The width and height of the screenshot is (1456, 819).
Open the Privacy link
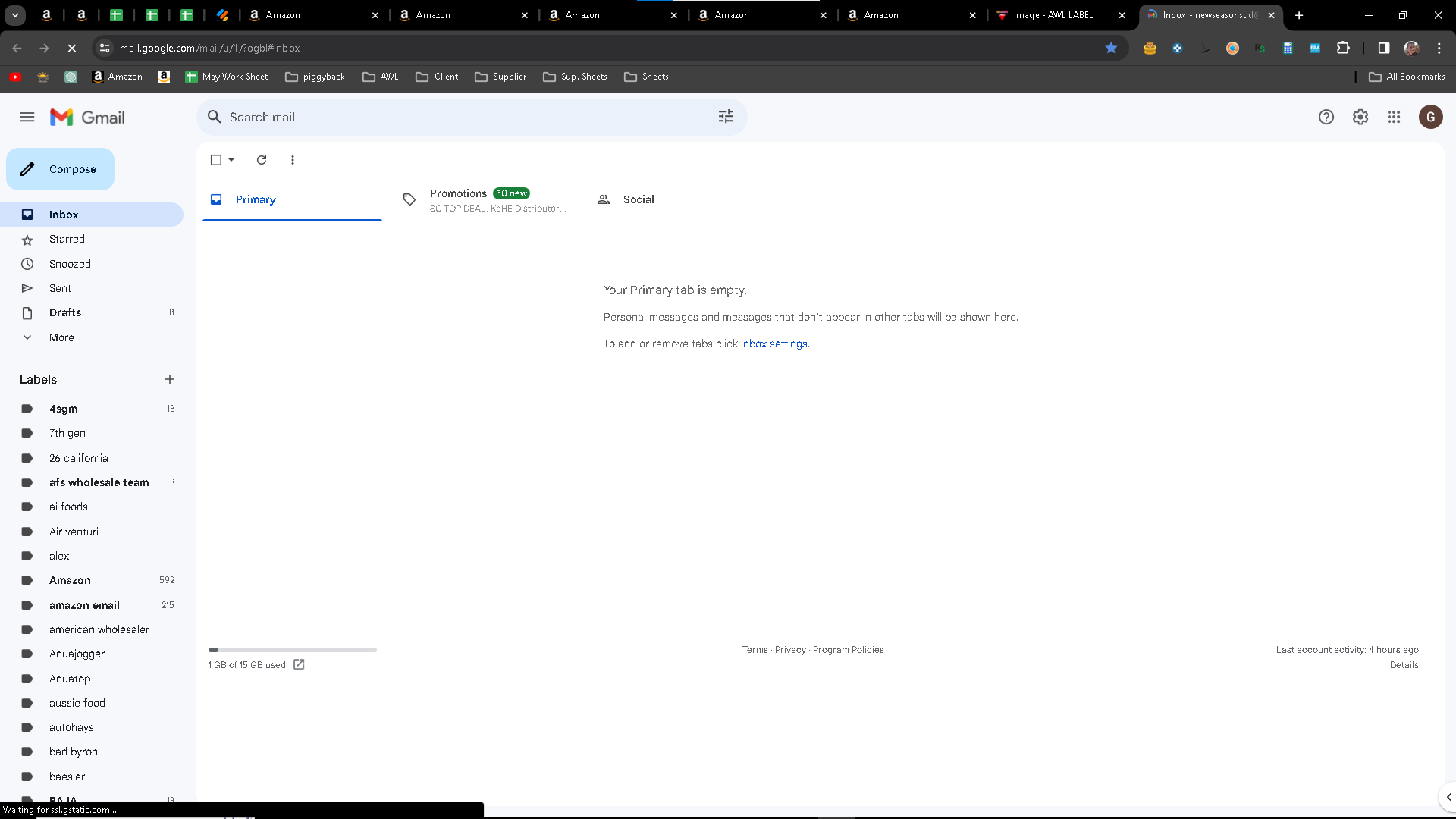pos(790,650)
